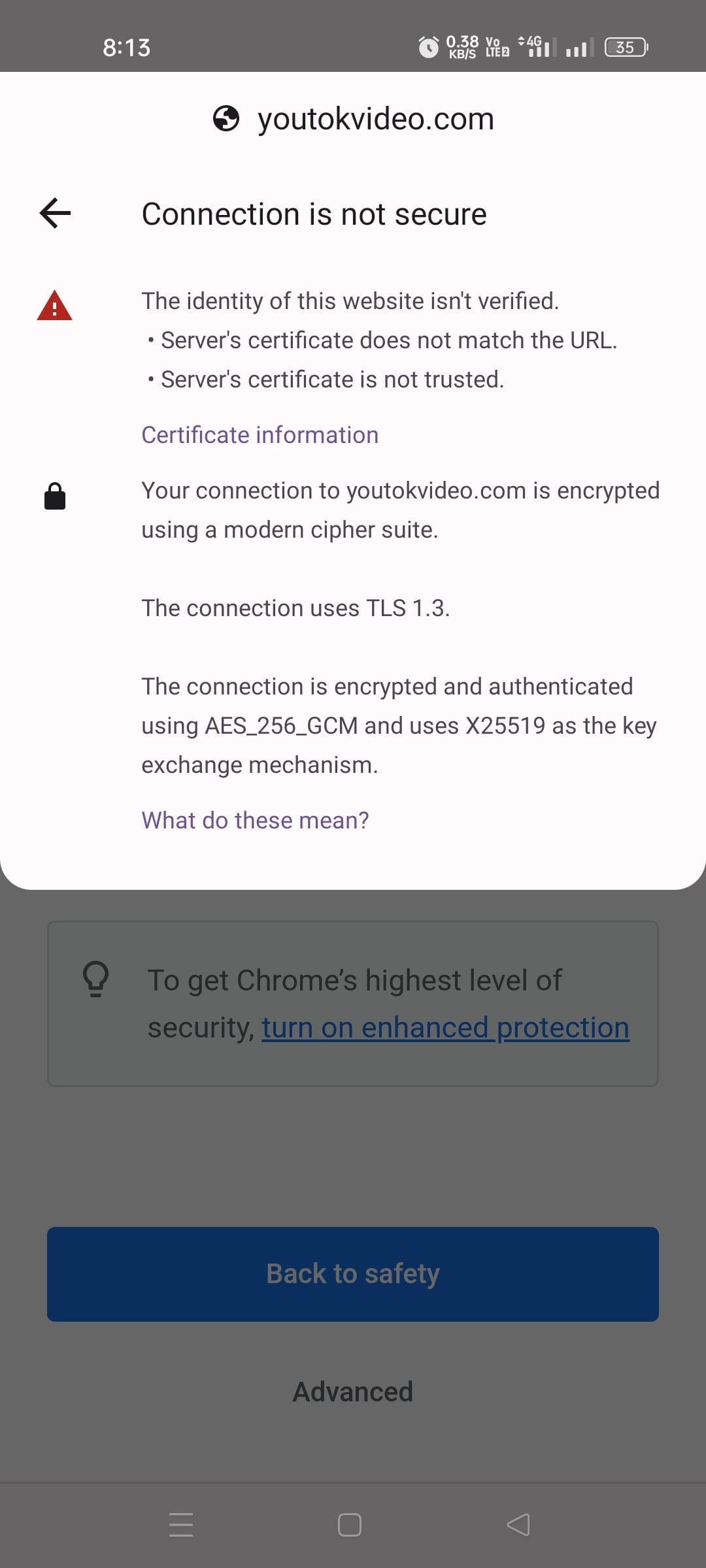The height and width of the screenshot is (1568, 706).
Task: Open the "What do these mean?" link
Action: click(255, 821)
